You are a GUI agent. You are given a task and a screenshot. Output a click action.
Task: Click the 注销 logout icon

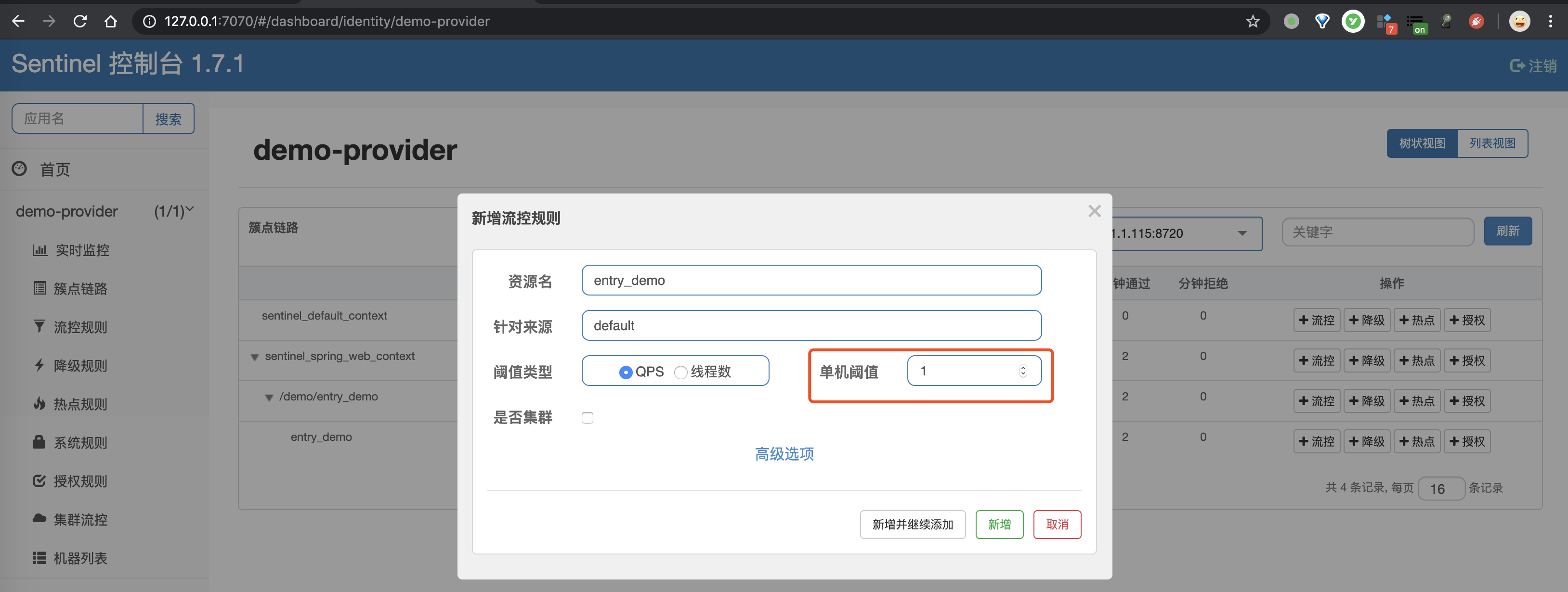[x=1517, y=65]
